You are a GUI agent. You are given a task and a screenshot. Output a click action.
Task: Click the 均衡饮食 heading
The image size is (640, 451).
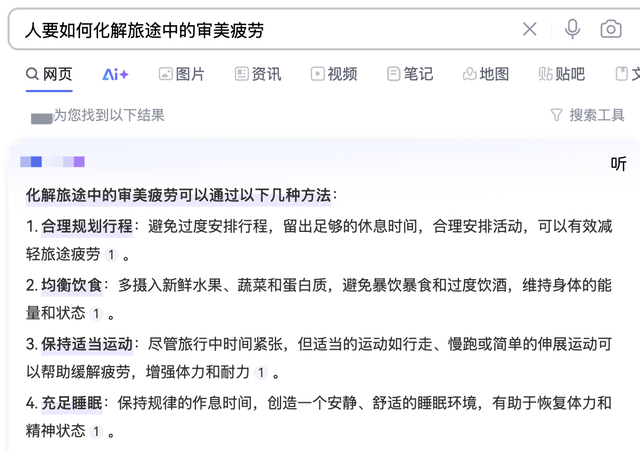pyautogui.click(x=71, y=285)
